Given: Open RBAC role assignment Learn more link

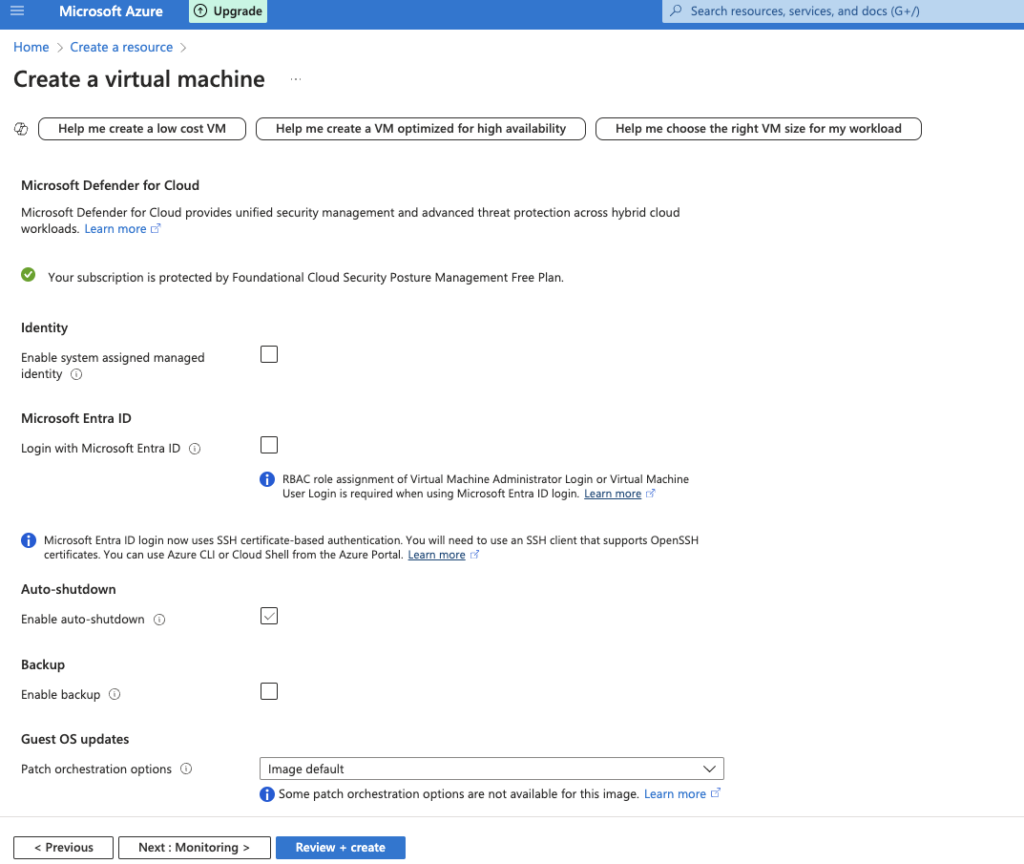Looking at the screenshot, I should [613, 494].
